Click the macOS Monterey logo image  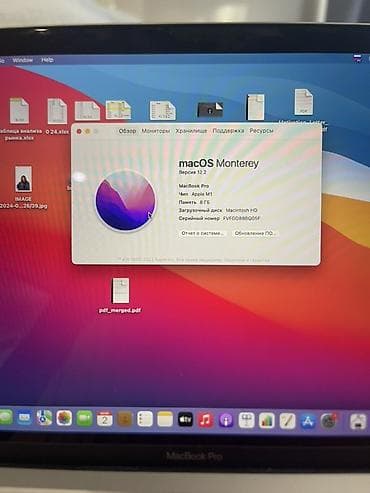(125, 200)
